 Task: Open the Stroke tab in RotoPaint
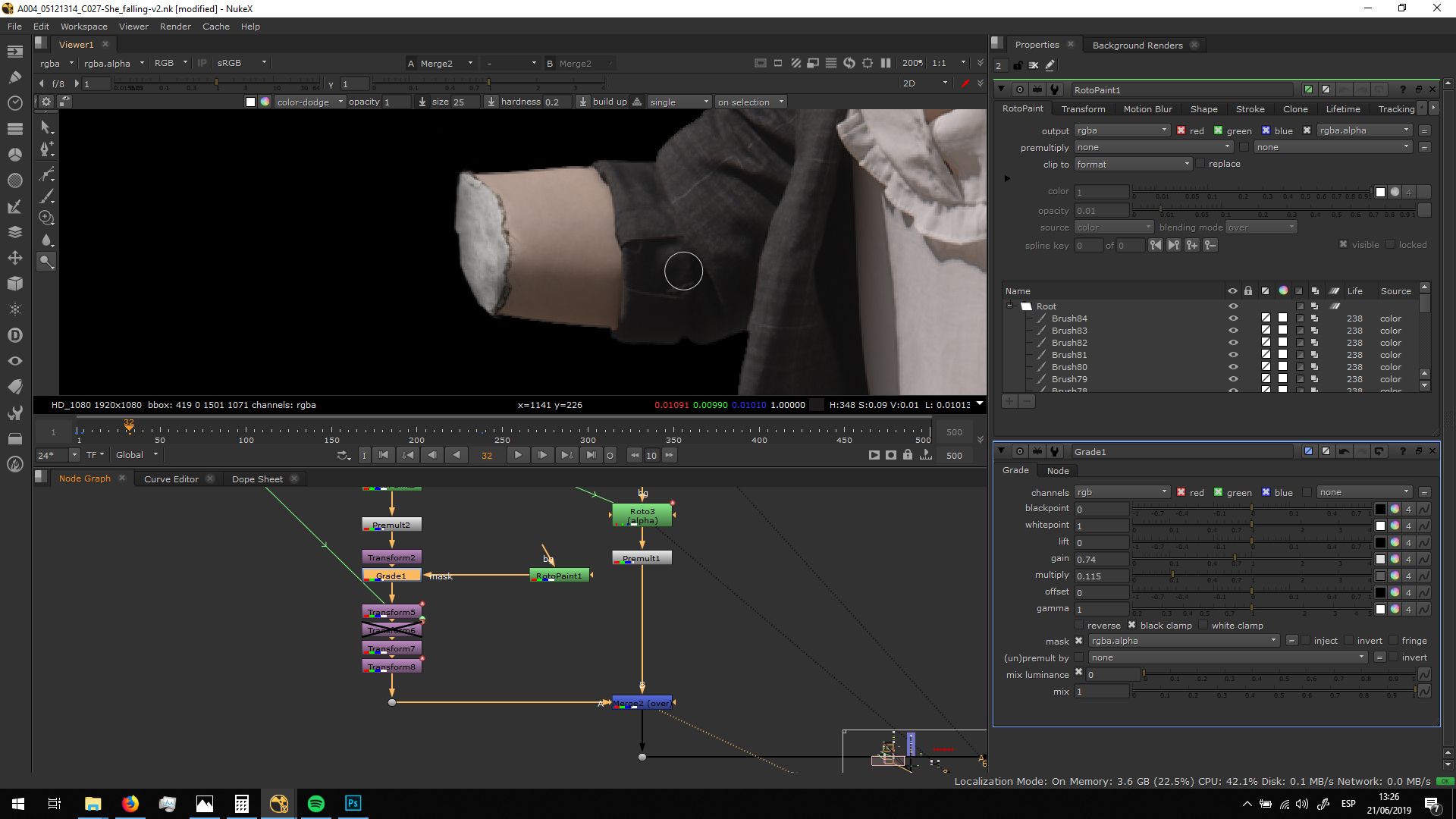click(1250, 109)
